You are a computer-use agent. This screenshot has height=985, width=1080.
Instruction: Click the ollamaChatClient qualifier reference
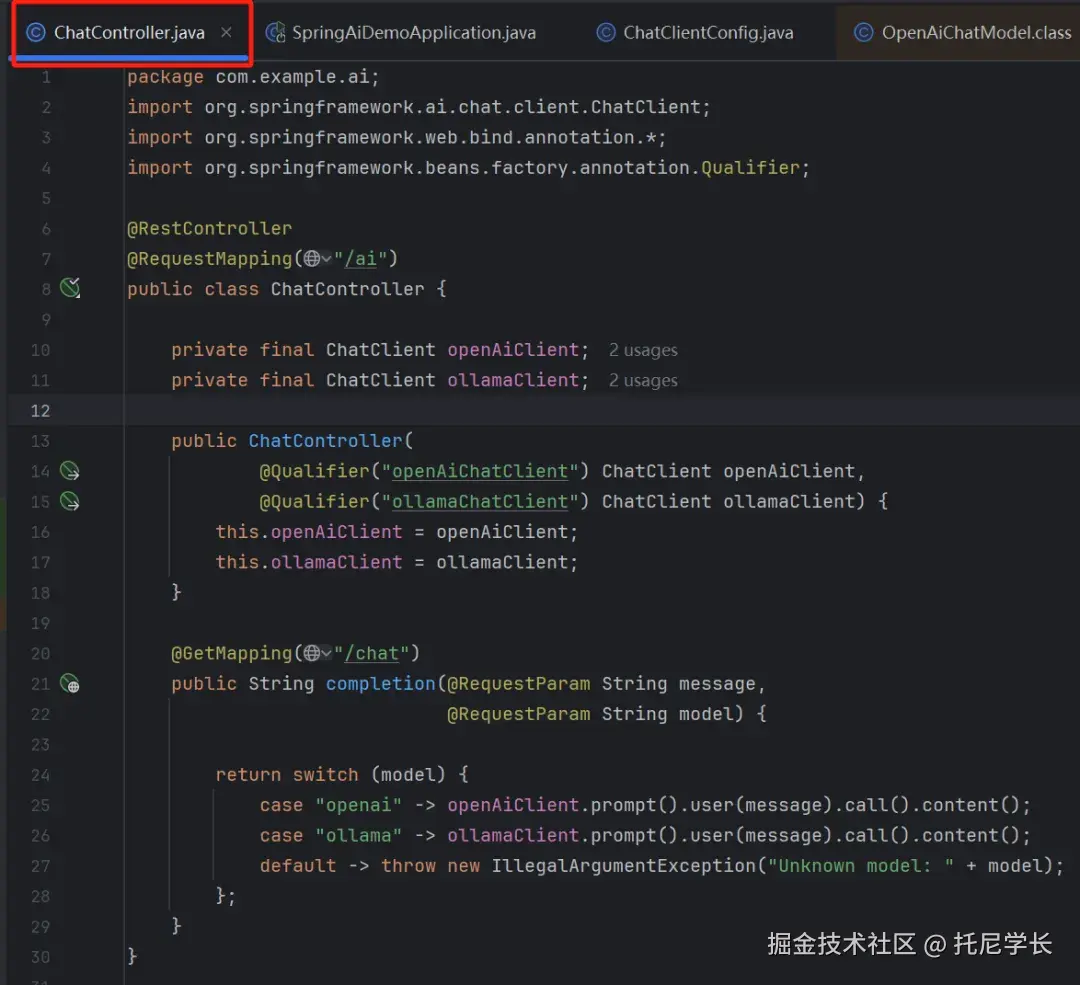[x=480, y=501]
